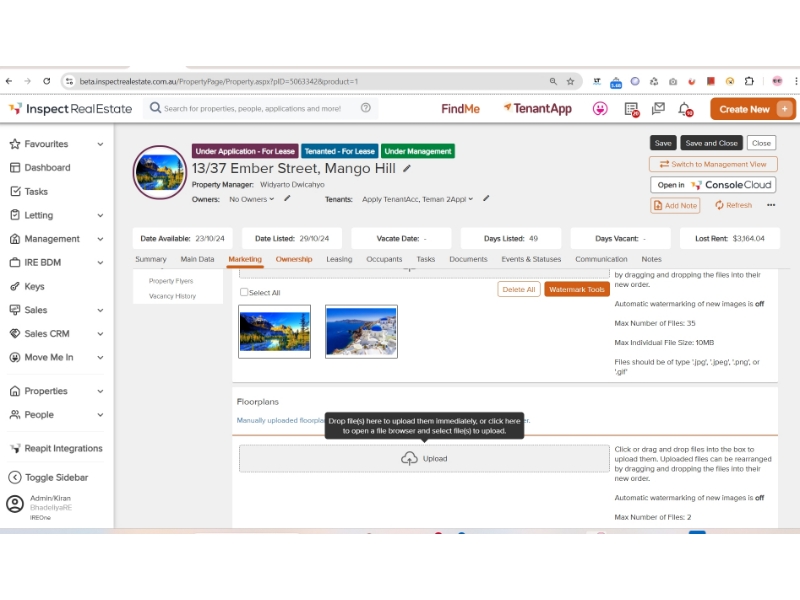Viewport: 800px width, 600px height.
Task: Open the three-dots more options menu
Action: [771, 205]
